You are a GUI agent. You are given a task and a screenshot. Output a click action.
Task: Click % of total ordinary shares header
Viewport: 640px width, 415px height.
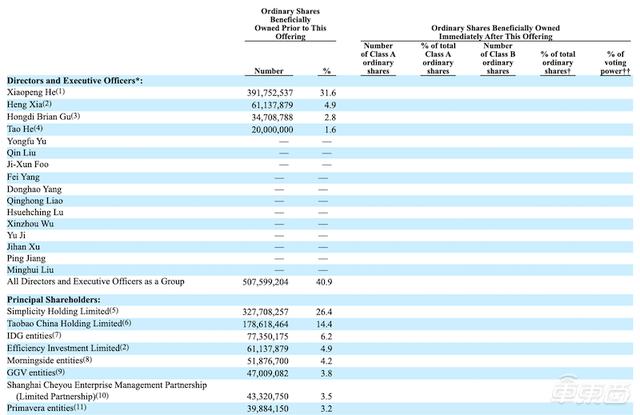(558, 62)
